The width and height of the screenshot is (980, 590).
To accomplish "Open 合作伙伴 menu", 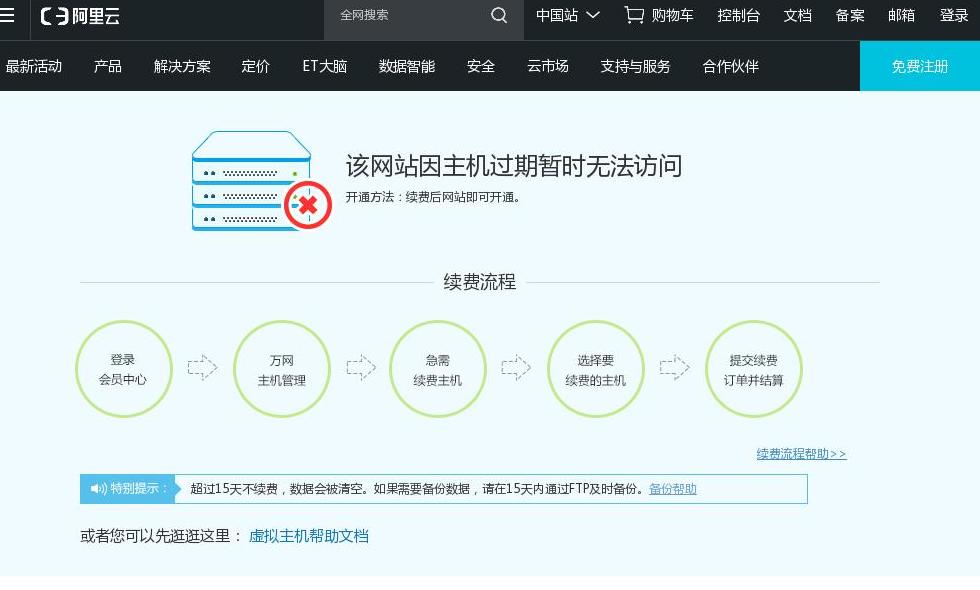I will pyautogui.click(x=730, y=66).
